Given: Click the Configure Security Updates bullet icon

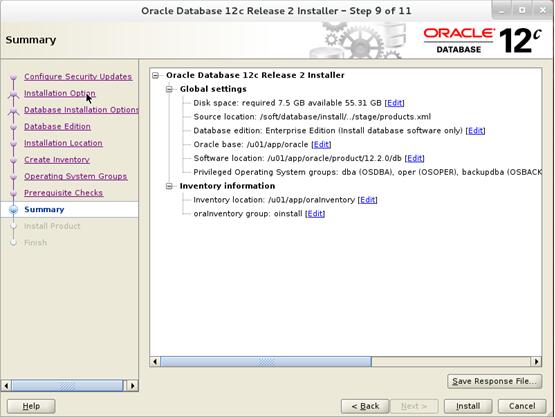Looking at the screenshot, I should (13, 76).
